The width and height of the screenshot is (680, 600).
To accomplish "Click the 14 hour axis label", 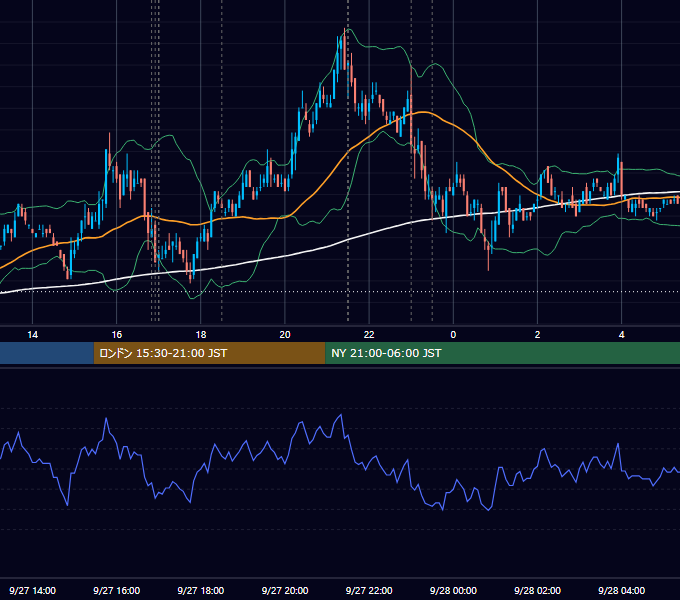I will (33, 335).
